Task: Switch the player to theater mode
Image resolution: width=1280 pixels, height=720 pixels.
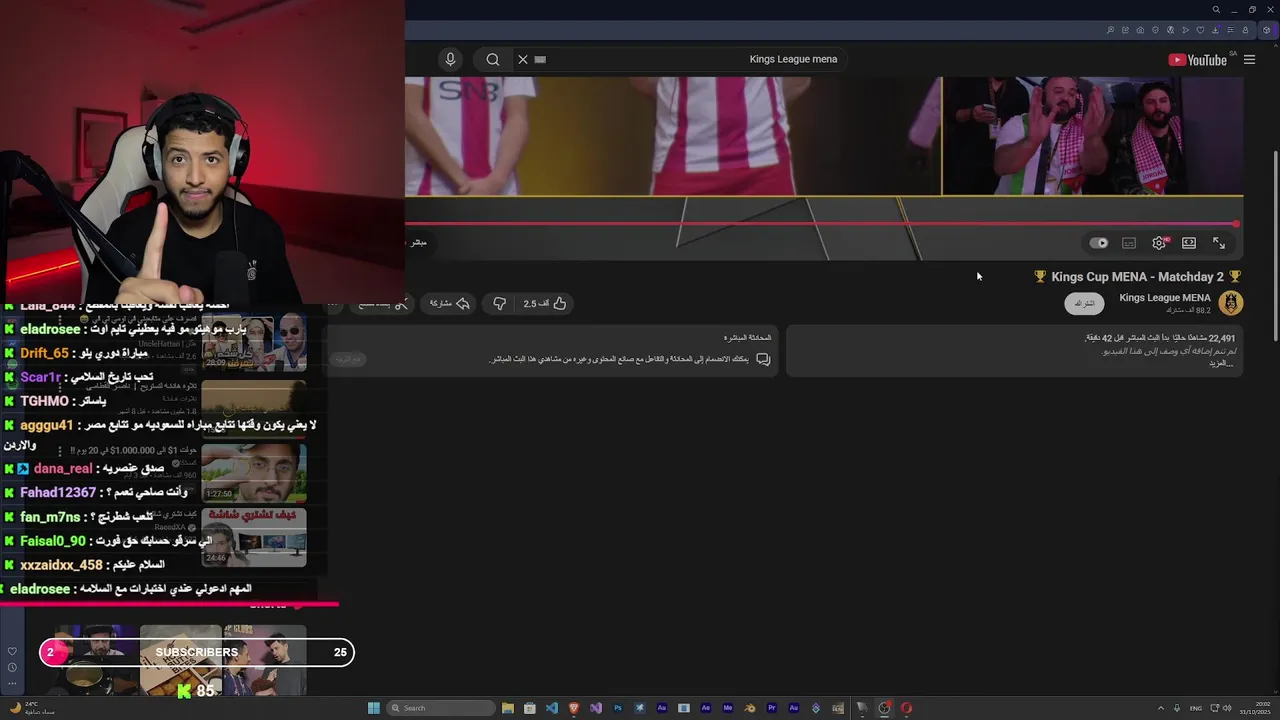Action: click(1189, 243)
